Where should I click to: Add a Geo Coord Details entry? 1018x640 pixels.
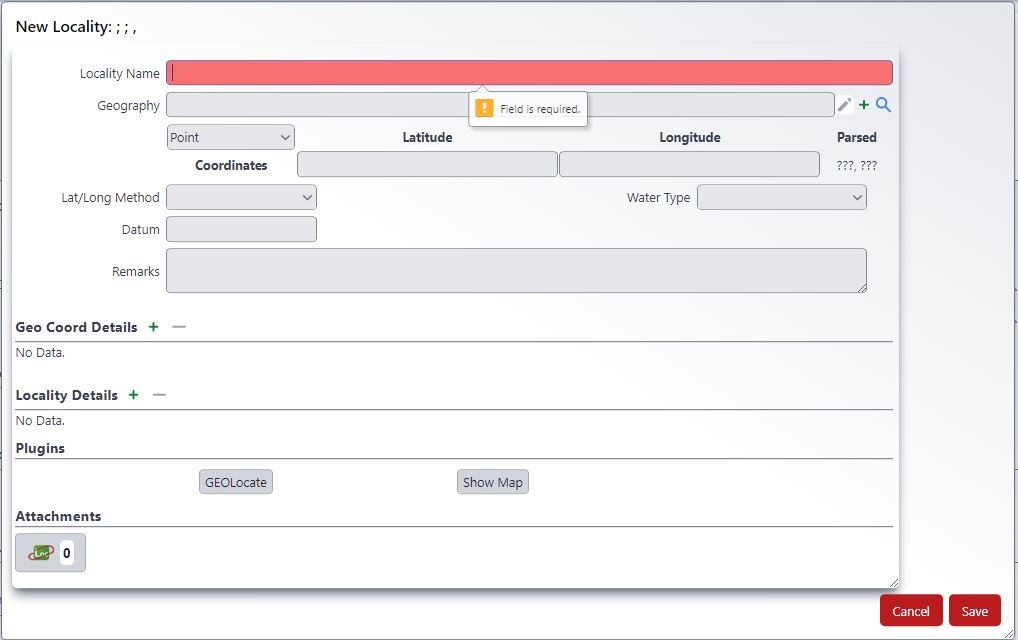(154, 327)
